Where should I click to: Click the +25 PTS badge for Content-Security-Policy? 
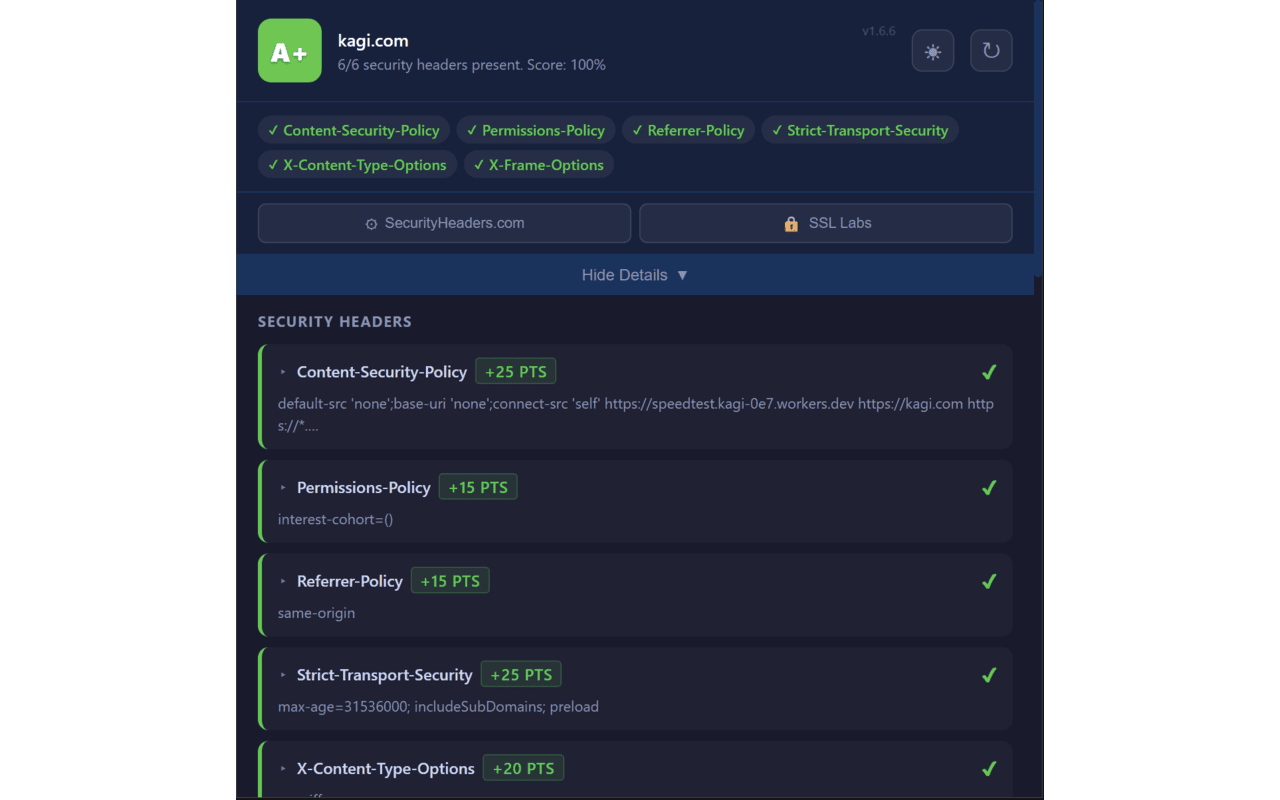[516, 372]
